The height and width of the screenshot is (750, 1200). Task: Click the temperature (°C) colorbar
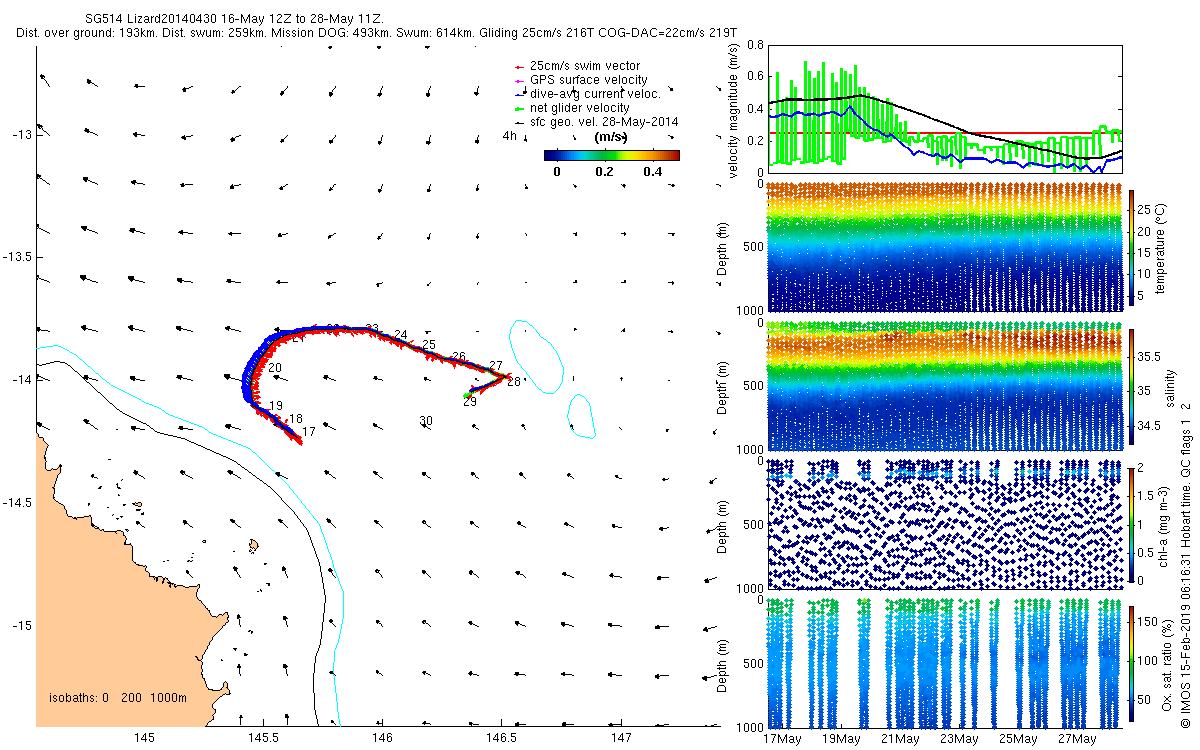1131,247
